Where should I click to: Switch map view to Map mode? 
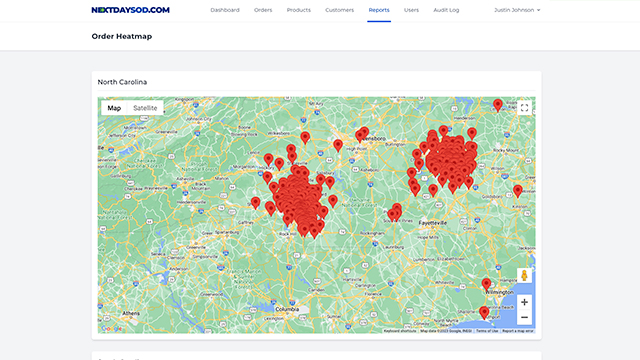[114, 108]
